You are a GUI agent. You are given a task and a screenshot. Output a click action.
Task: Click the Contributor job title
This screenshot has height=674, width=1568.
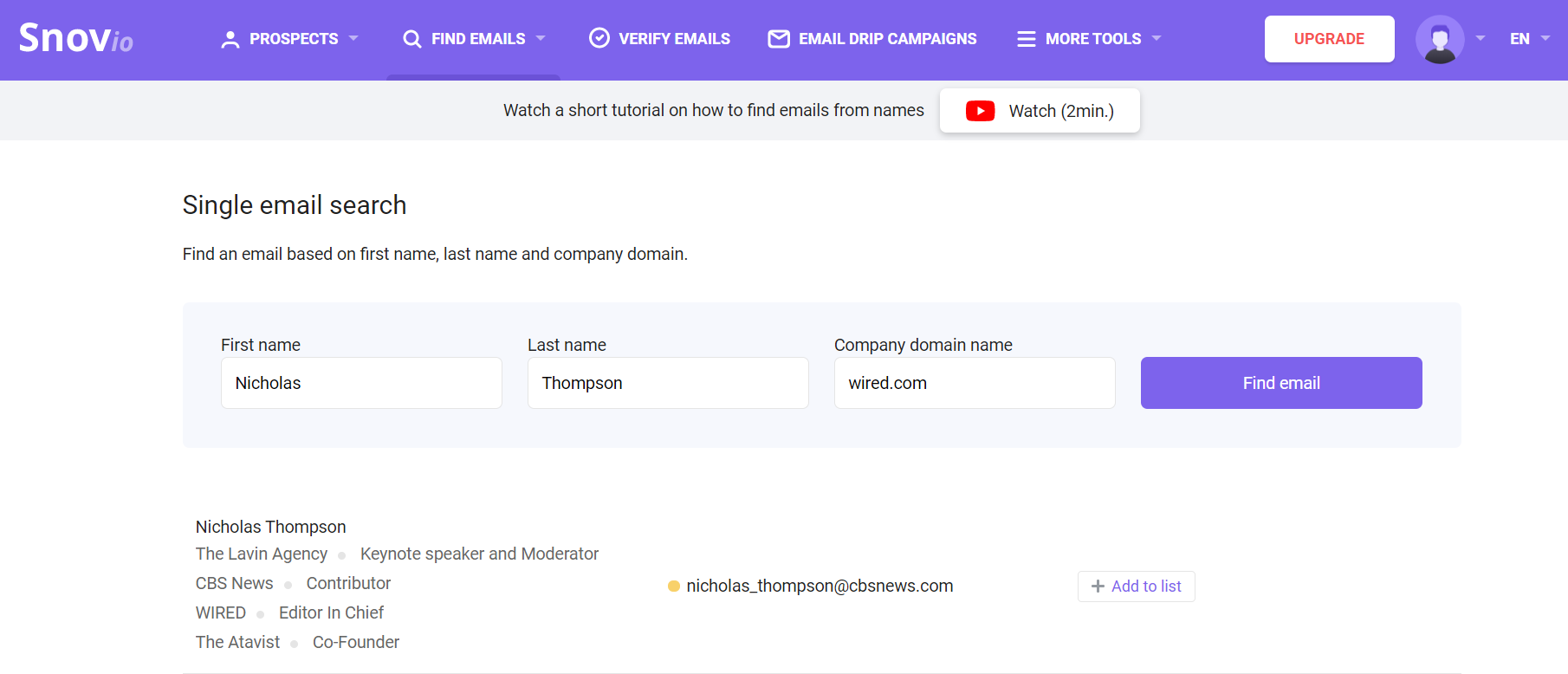[348, 583]
